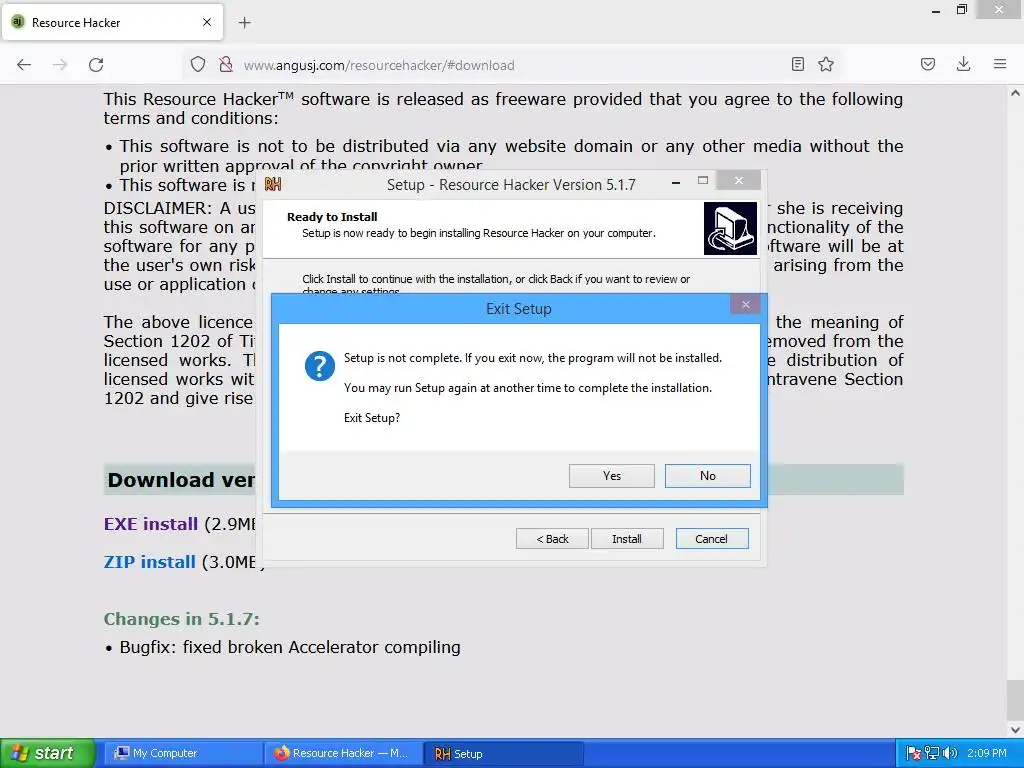This screenshot has width=1024, height=768.
Task: Go forward in the browser
Action: (x=60, y=65)
